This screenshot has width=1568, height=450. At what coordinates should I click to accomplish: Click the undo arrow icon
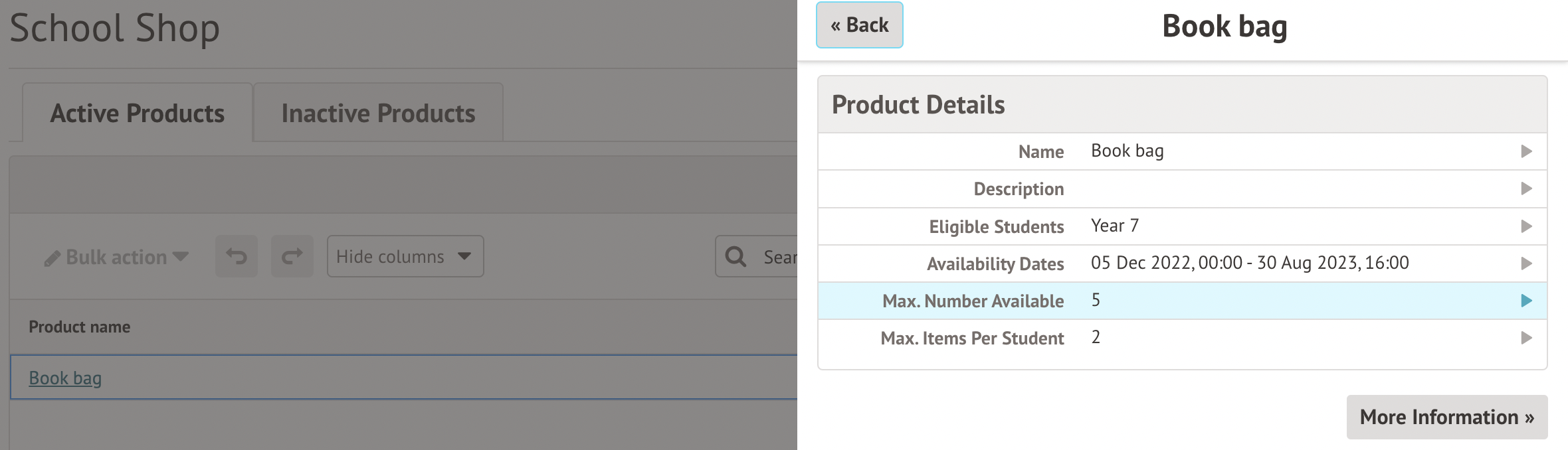pyautogui.click(x=236, y=256)
